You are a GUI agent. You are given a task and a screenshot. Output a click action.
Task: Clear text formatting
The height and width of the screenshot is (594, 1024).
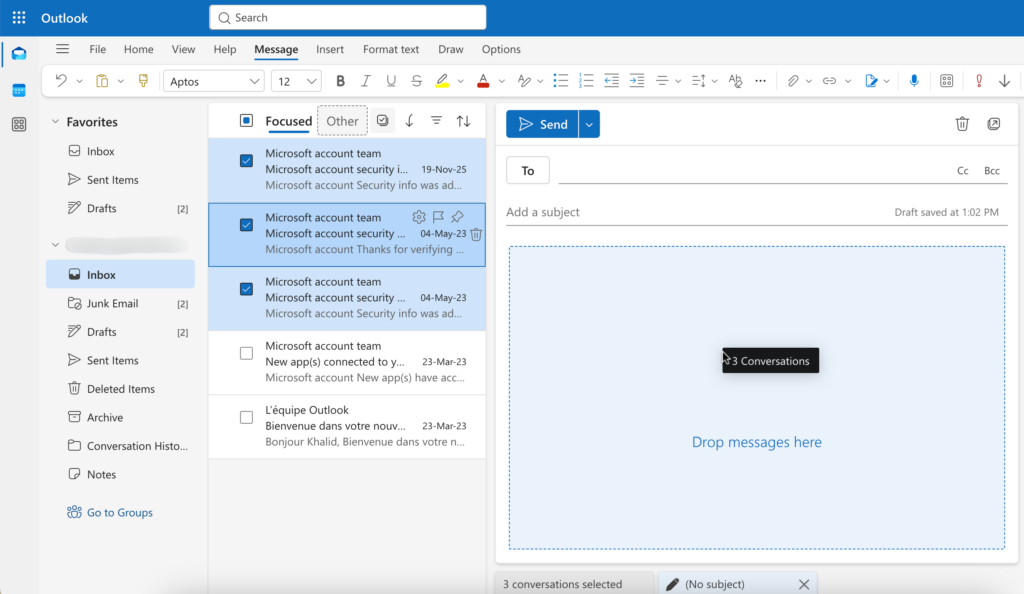coord(735,81)
